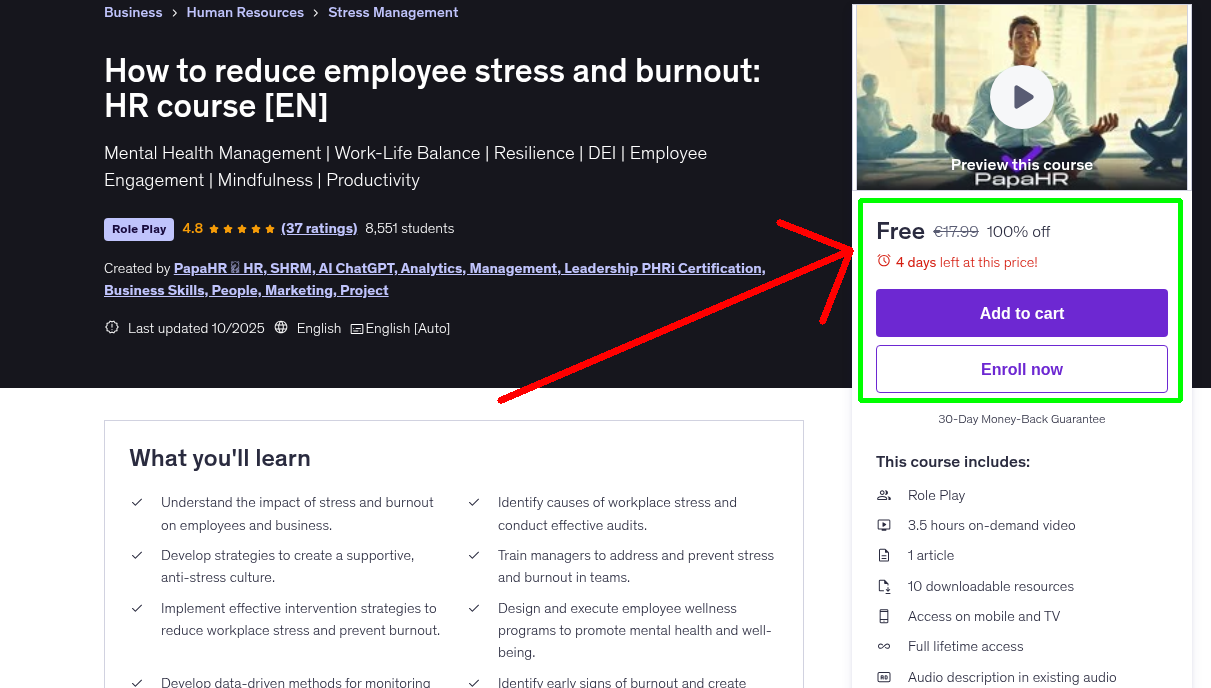This screenshot has height=688, width=1211.
Task: Click the downloadable resources icon
Action: click(884, 586)
